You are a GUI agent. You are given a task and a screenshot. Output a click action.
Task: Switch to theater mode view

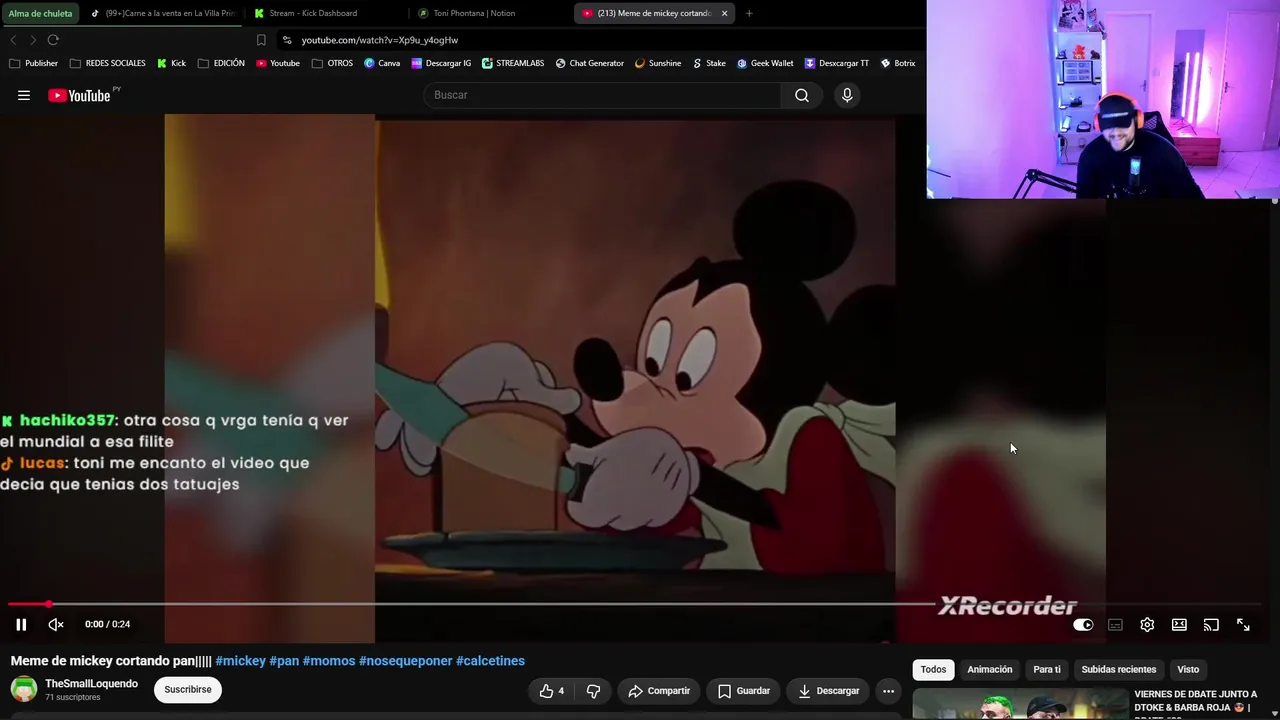[x=1179, y=624]
